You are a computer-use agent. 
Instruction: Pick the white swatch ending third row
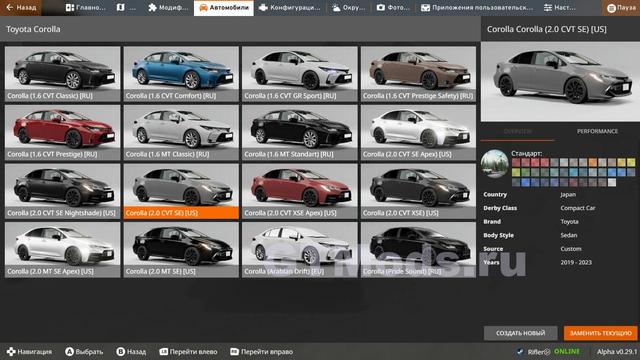[x=612, y=182]
